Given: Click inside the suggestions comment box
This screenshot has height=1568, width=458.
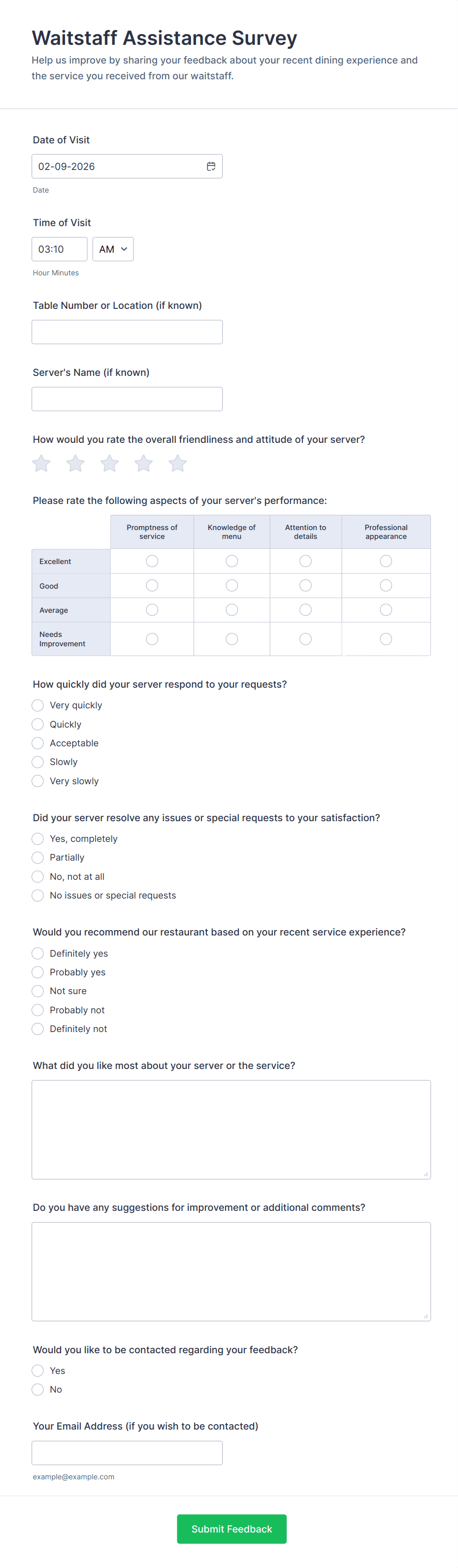Looking at the screenshot, I should click(x=231, y=1272).
